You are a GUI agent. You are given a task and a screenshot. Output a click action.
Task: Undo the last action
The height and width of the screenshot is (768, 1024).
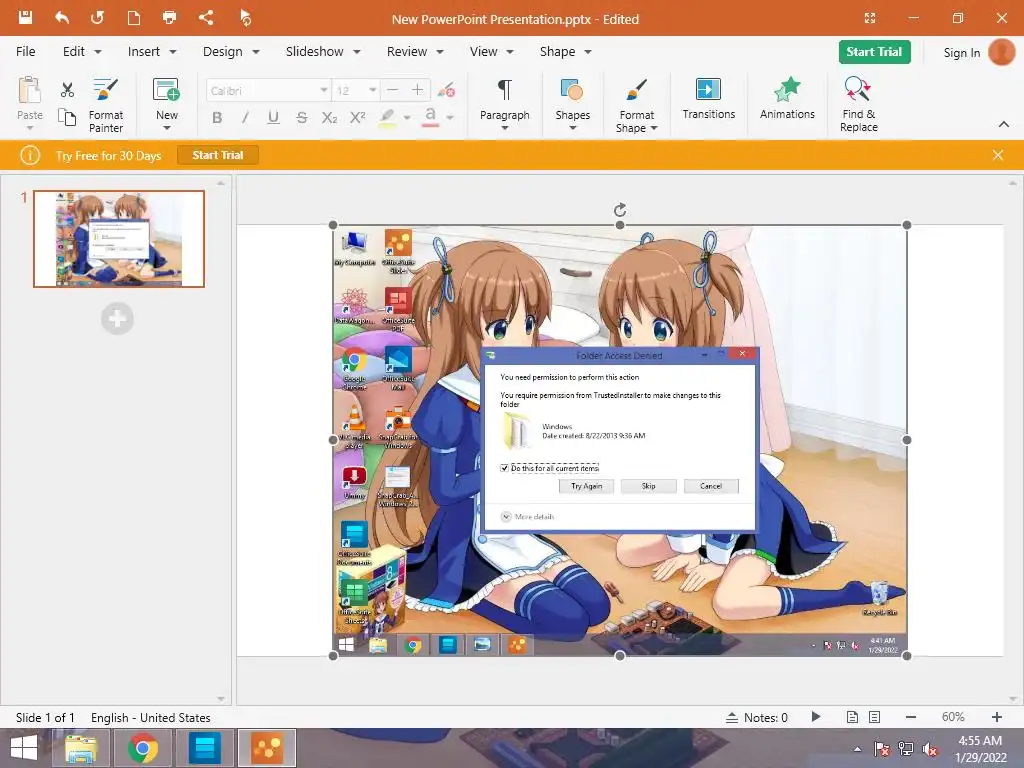pos(62,18)
